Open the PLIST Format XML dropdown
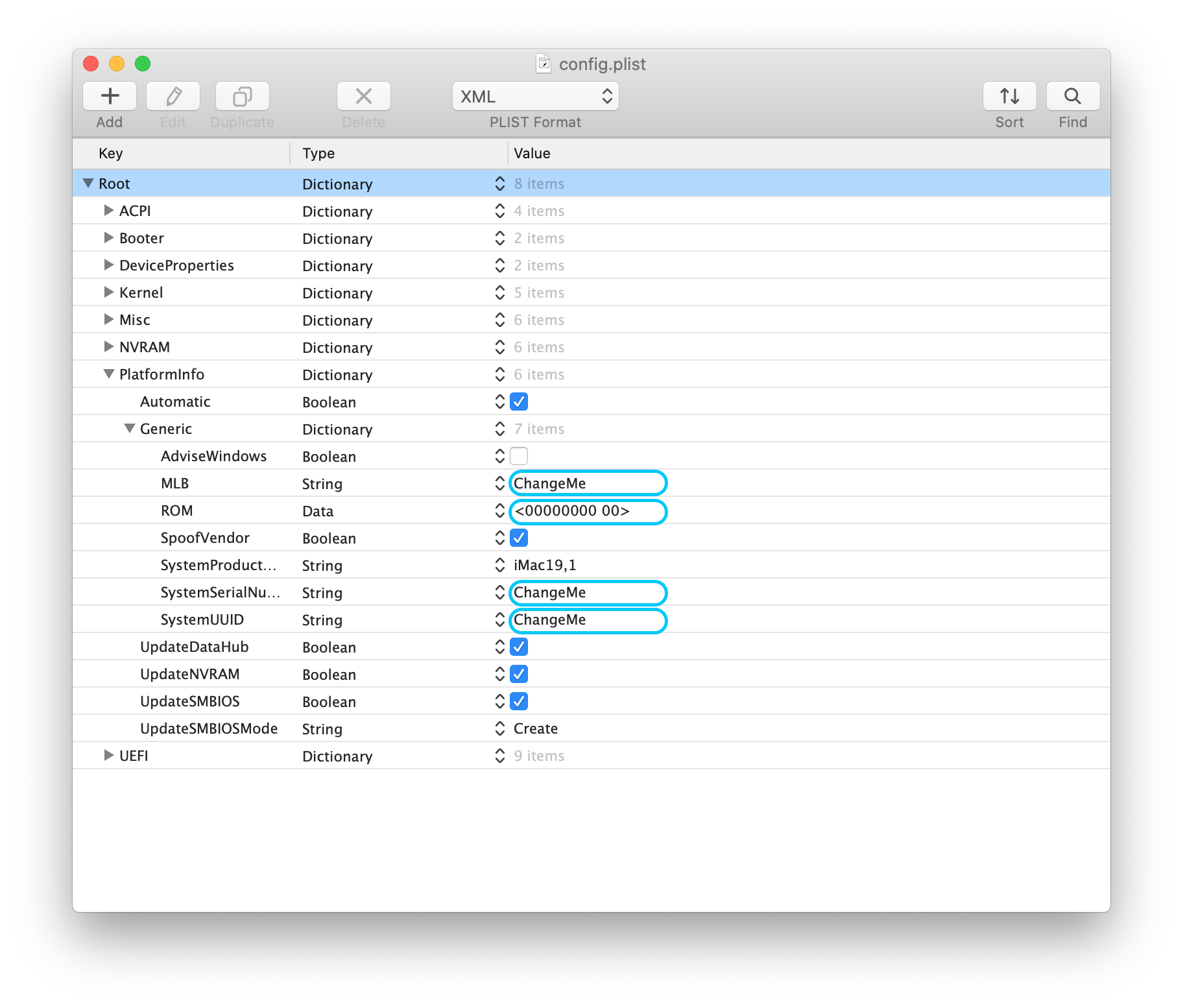 (535, 96)
